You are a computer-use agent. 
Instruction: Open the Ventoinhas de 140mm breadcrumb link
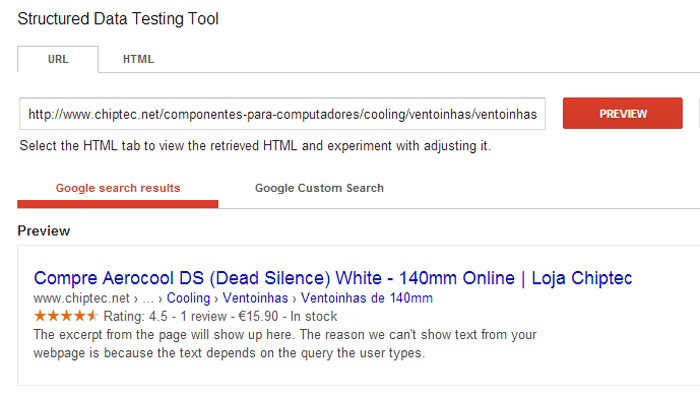pyautogui.click(x=367, y=298)
